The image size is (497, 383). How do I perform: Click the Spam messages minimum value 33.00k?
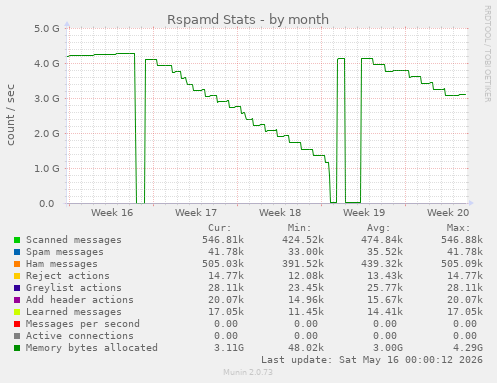(306, 252)
